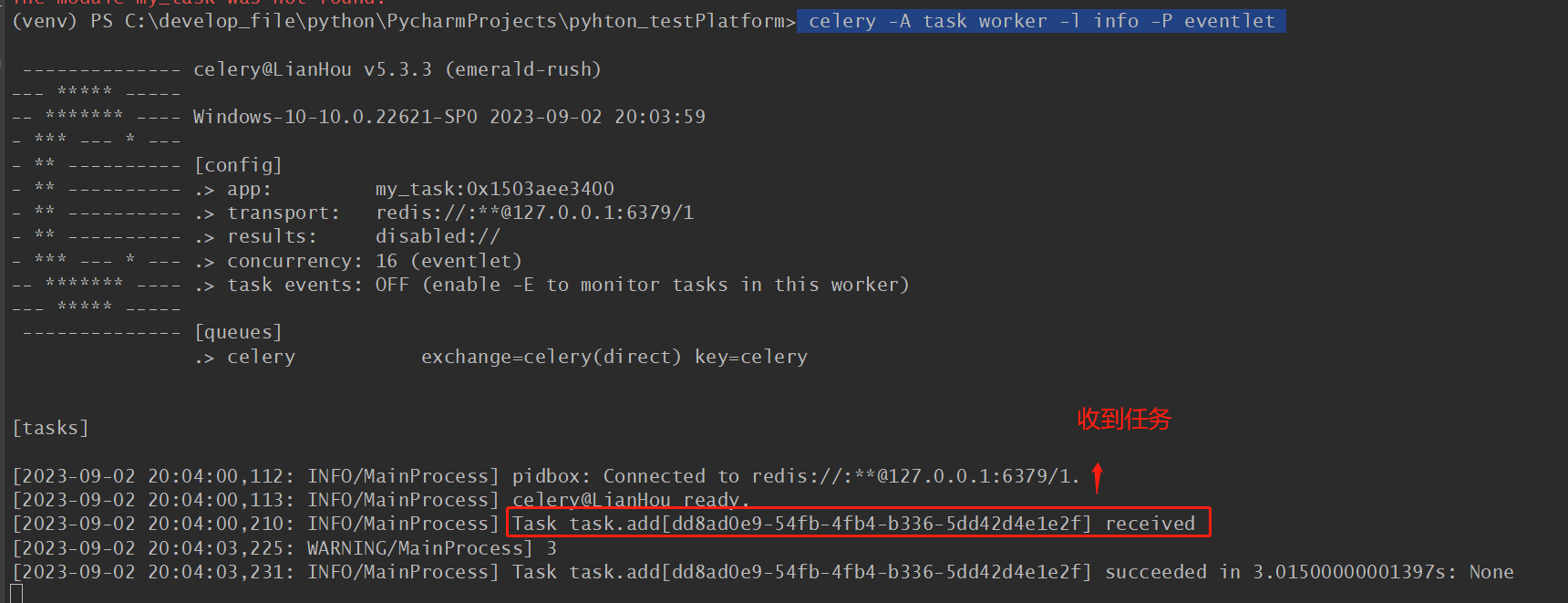Click the terminal cursor block at bottom
The width and height of the screenshot is (1568, 603).
tap(16, 594)
